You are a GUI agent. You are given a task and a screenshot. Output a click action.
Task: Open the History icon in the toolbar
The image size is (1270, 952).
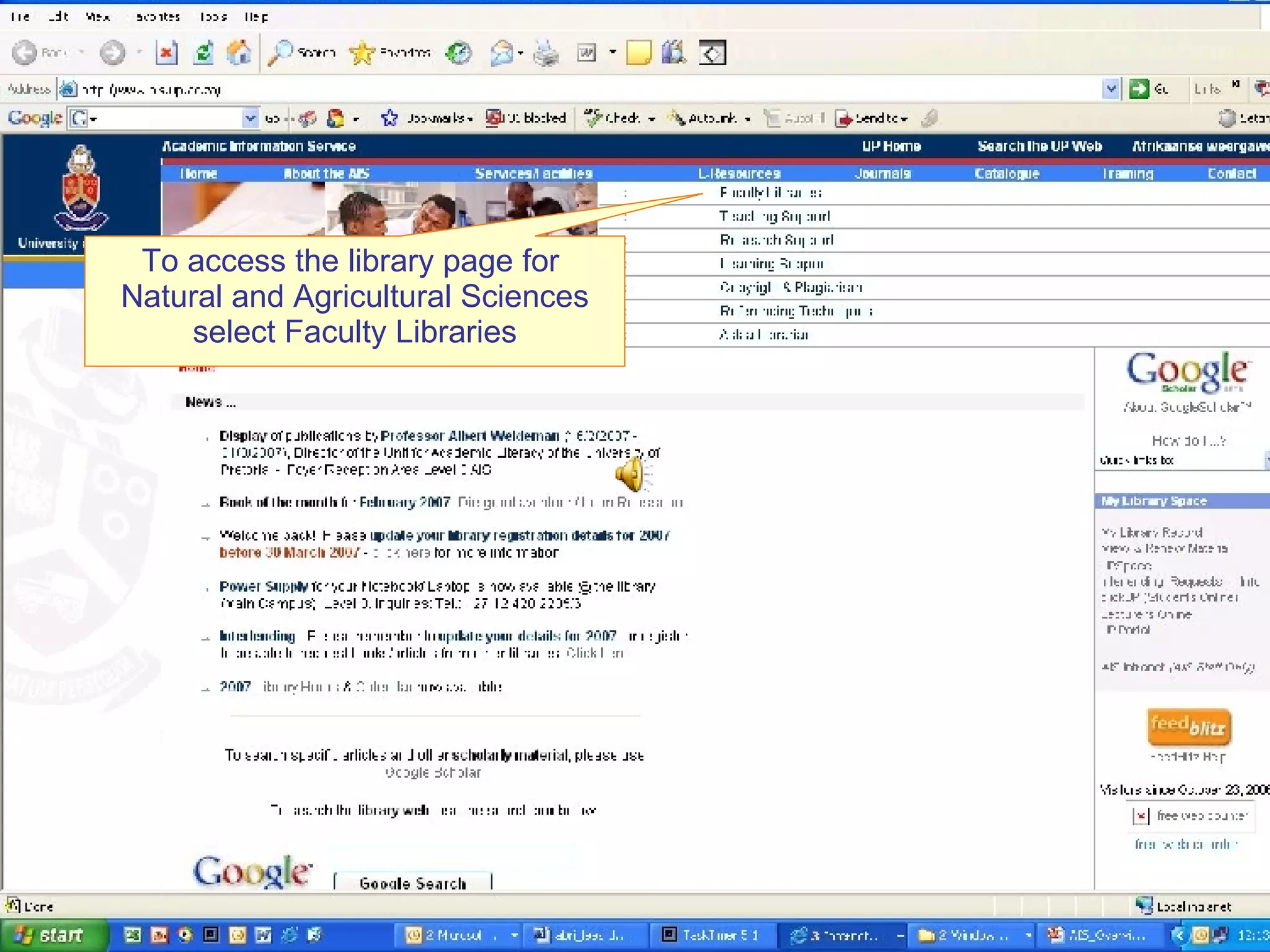pos(459,53)
